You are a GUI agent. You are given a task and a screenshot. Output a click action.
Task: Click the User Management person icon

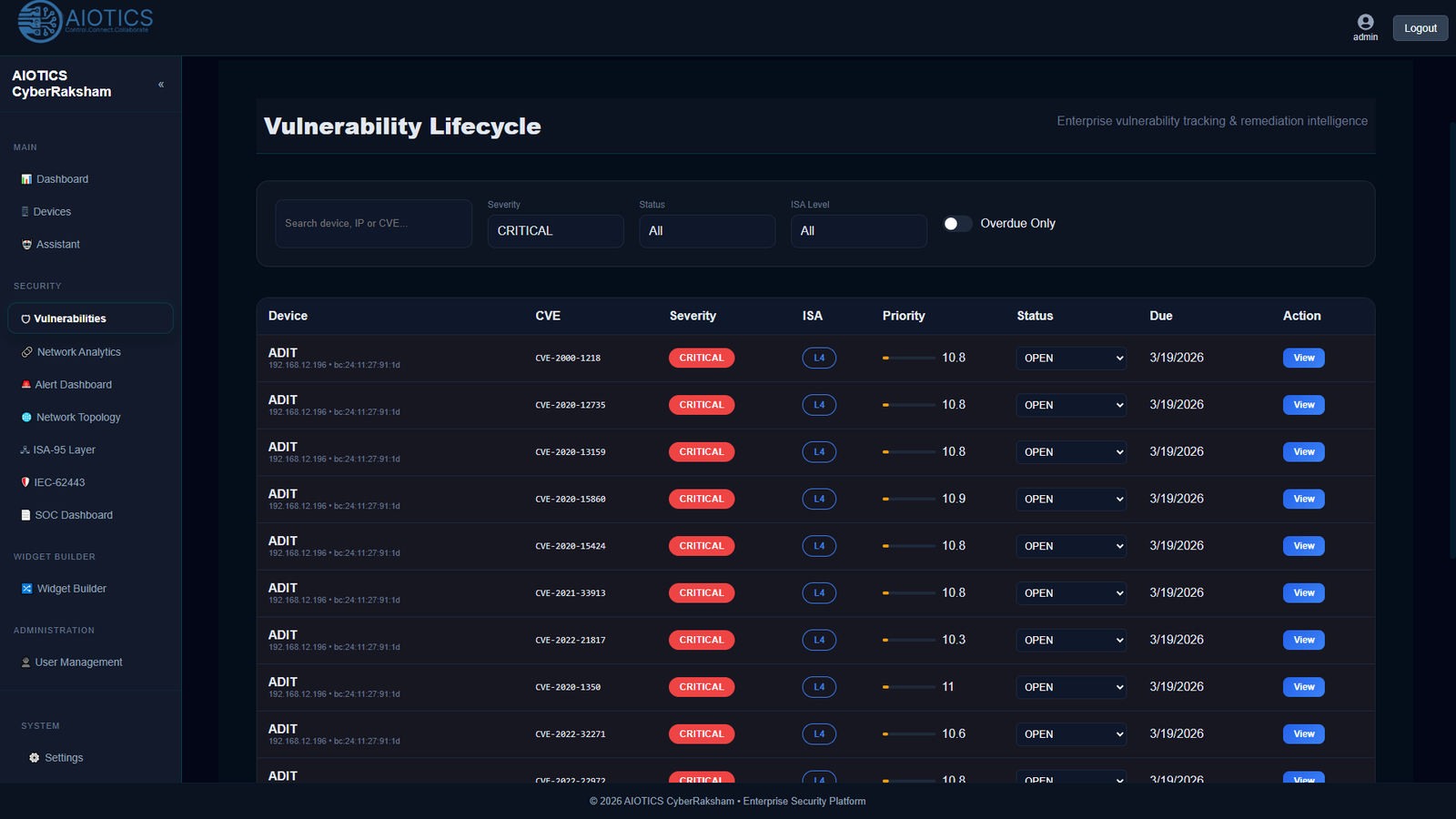pyautogui.click(x=25, y=662)
